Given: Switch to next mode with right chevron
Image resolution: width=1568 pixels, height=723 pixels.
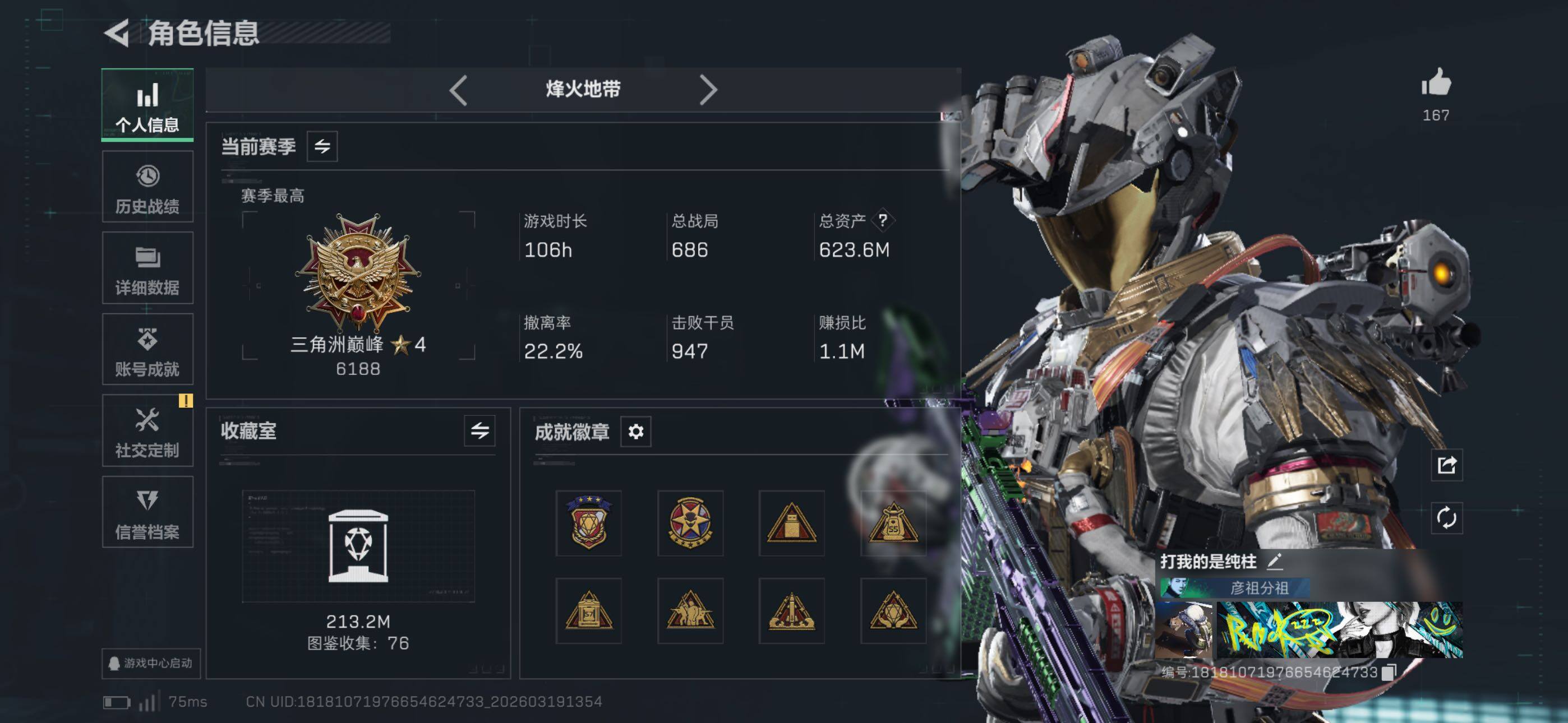Looking at the screenshot, I should [708, 90].
